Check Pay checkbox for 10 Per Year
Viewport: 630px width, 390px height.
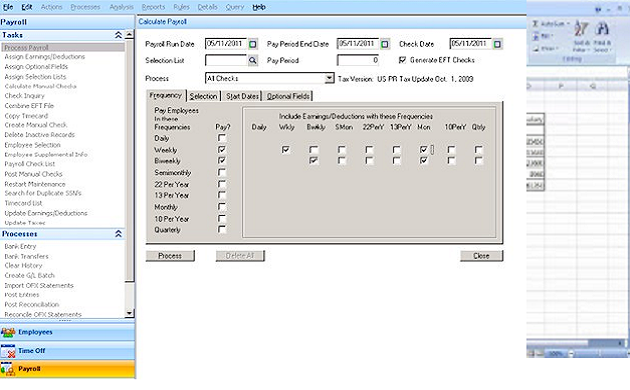222,218
